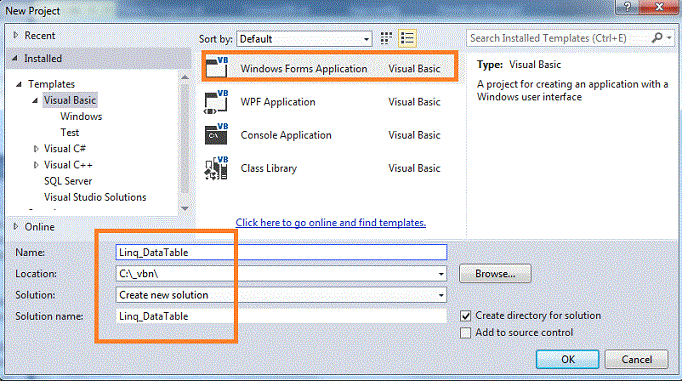The width and height of the screenshot is (682, 381).
Task: Expand the Online section
Action: coord(16,227)
